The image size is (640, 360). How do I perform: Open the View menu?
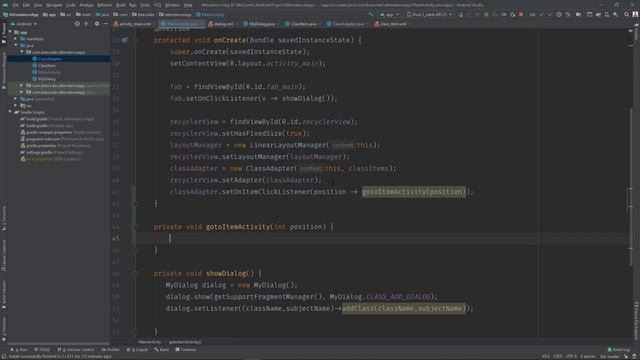point(38,5)
